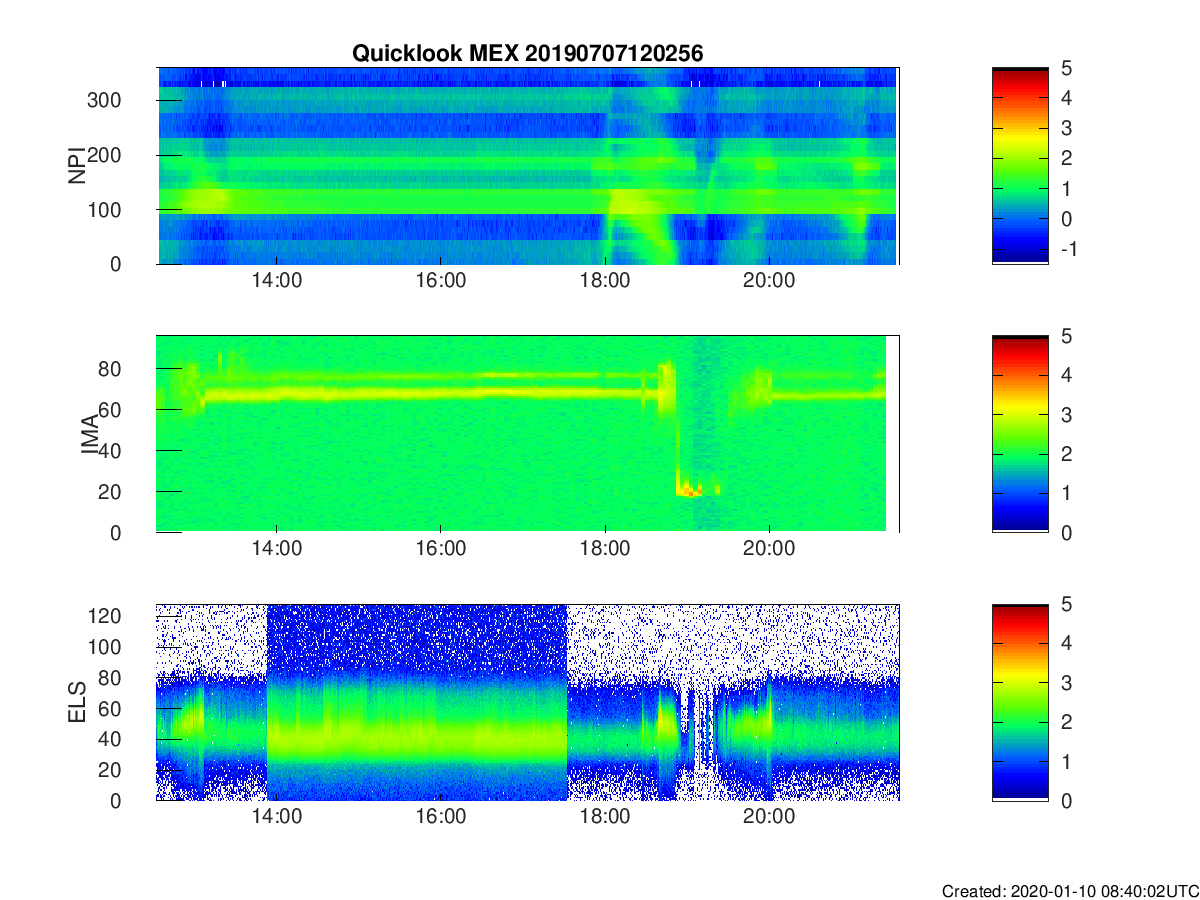Click 20:00 tick below the ELS panel

(769, 817)
